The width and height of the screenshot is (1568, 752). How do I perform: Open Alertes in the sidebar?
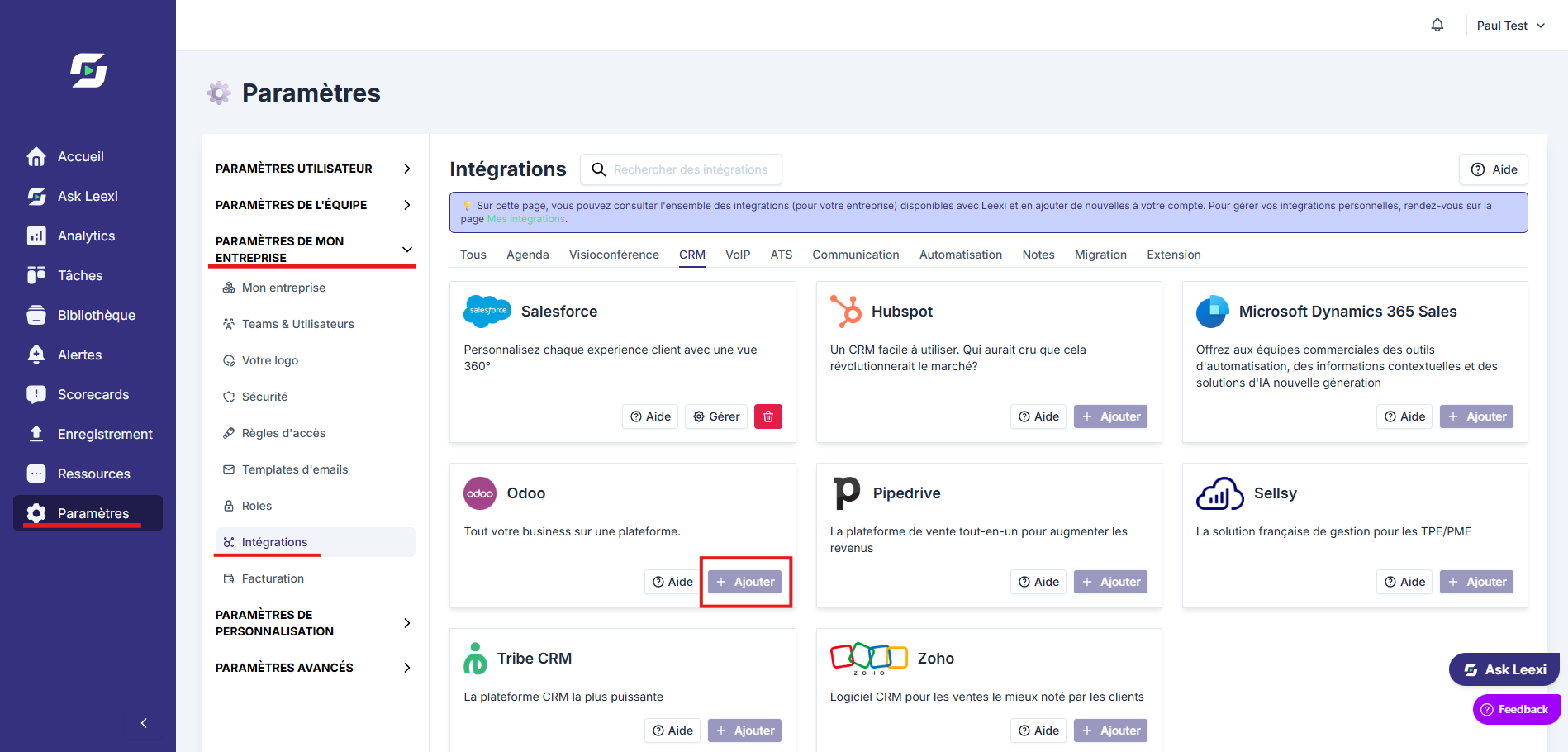tap(64, 355)
